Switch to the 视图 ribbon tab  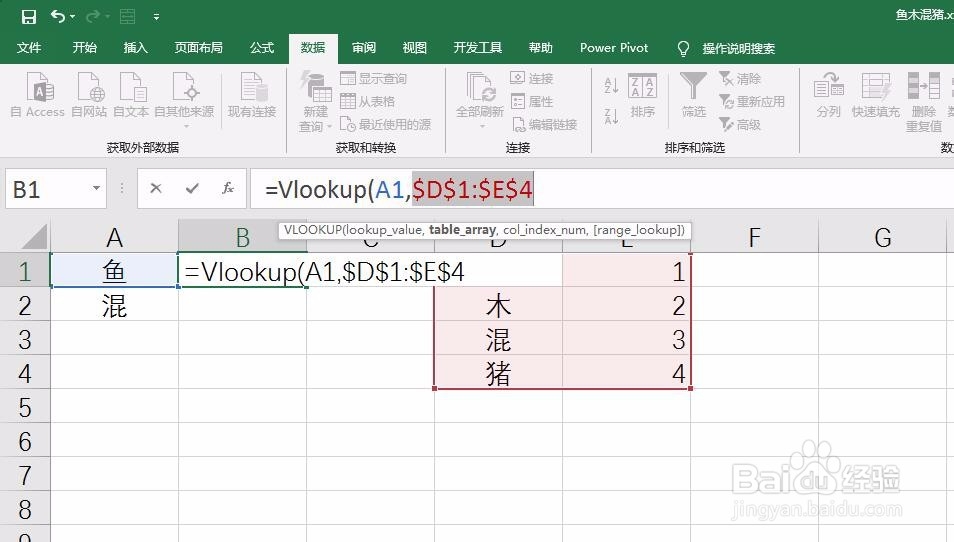click(414, 47)
